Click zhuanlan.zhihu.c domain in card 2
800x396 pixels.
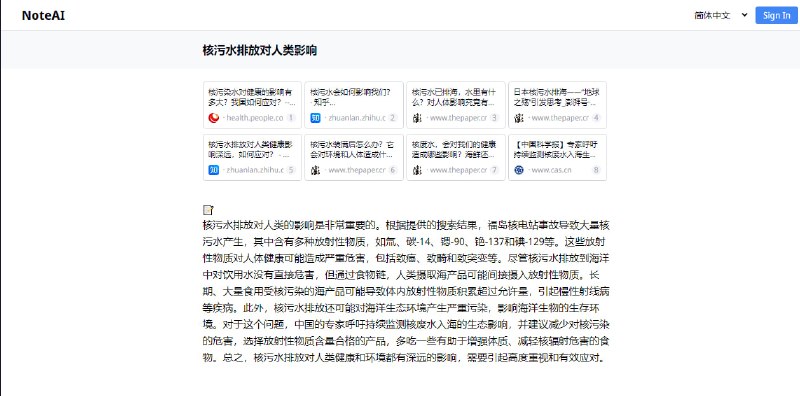click(357, 118)
